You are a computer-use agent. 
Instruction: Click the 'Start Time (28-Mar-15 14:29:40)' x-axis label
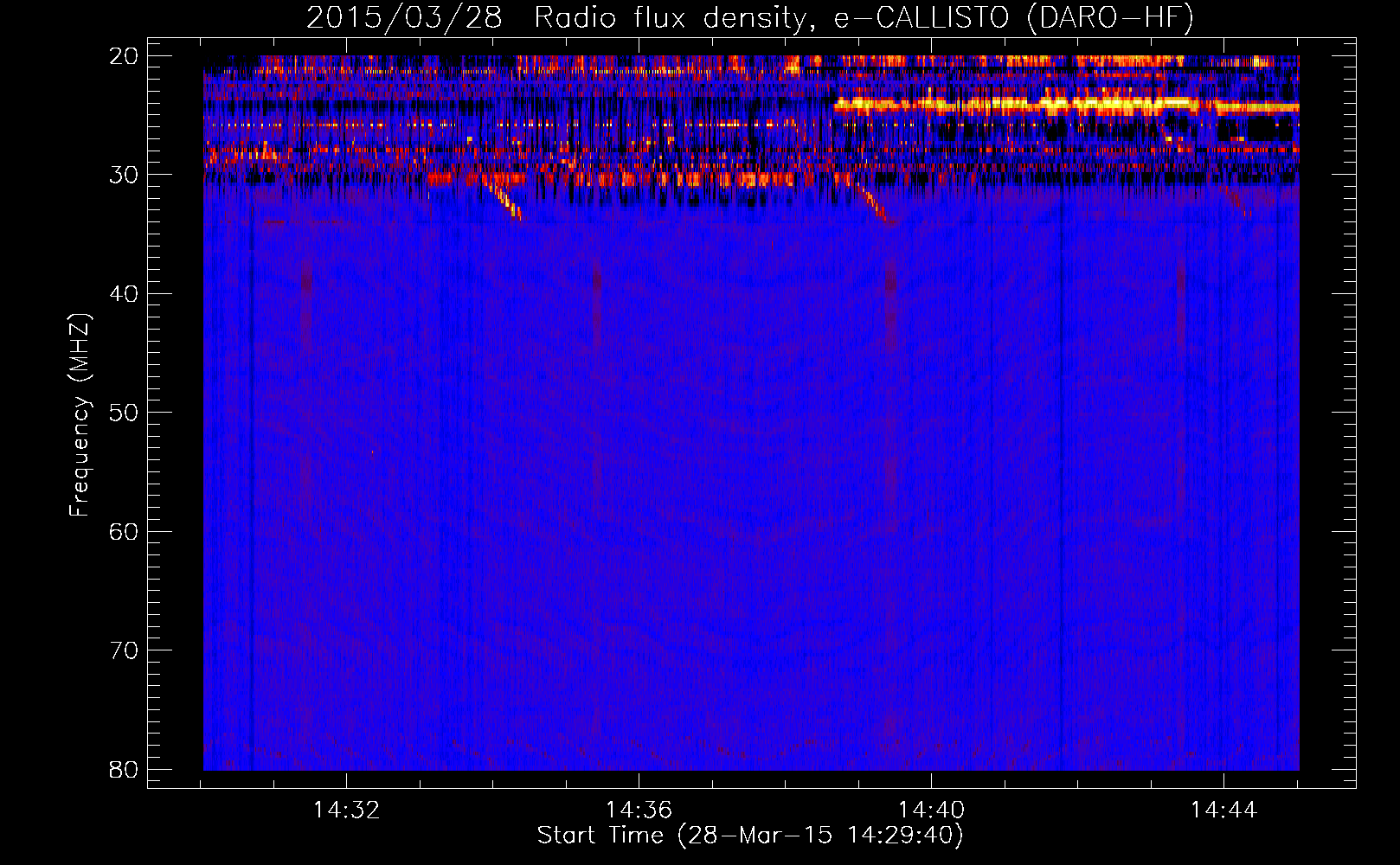(749, 836)
